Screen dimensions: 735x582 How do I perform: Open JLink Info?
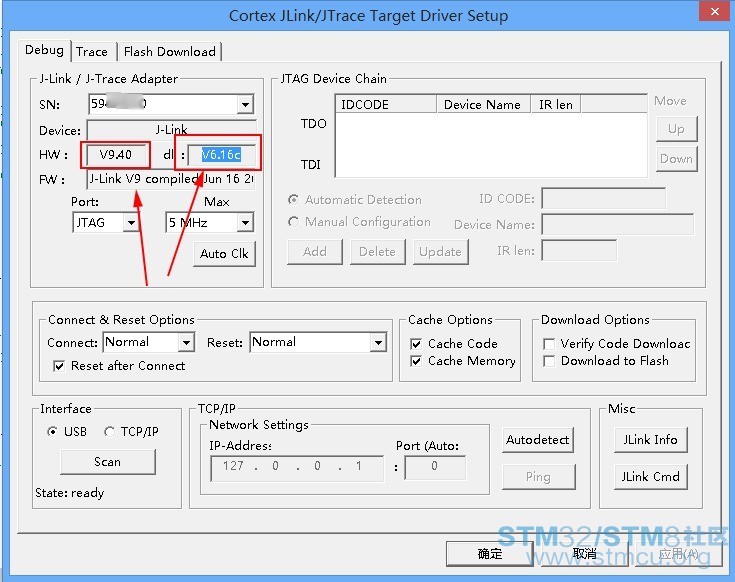tap(651, 440)
